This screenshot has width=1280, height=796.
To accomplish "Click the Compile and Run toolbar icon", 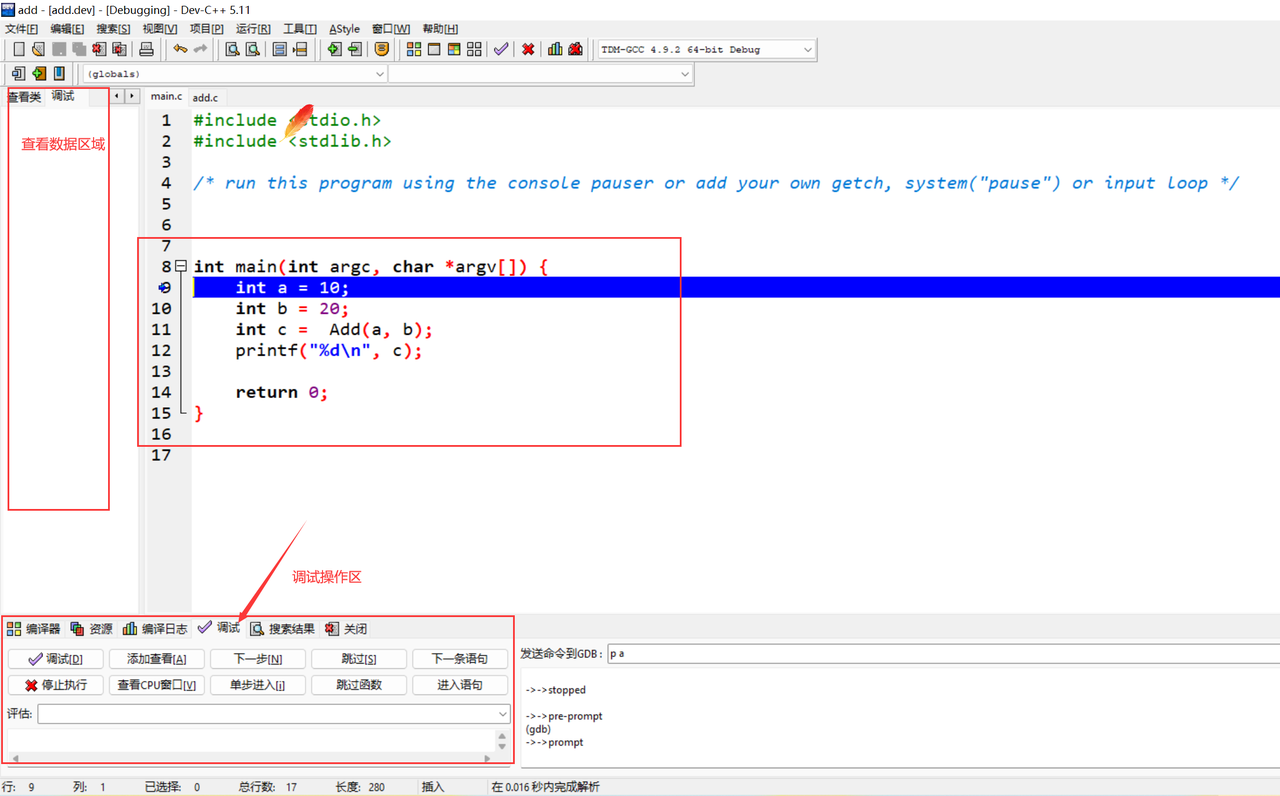I will point(454,49).
